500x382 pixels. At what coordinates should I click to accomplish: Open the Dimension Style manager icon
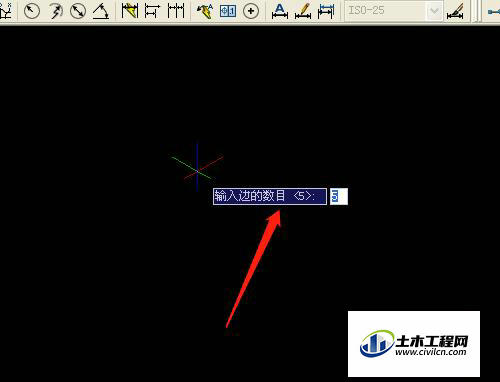coord(456,11)
